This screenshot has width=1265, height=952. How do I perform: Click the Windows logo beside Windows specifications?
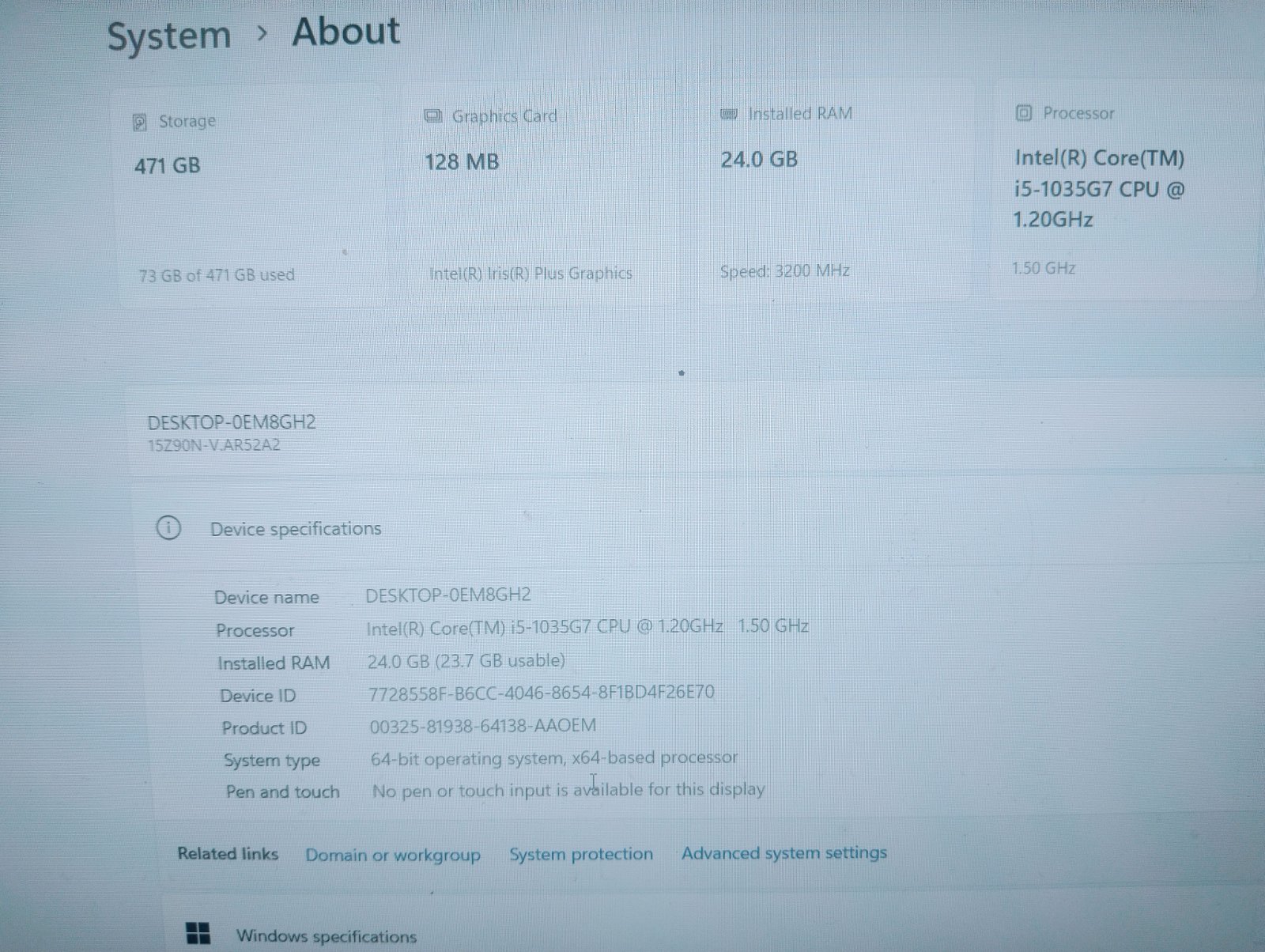(x=198, y=933)
